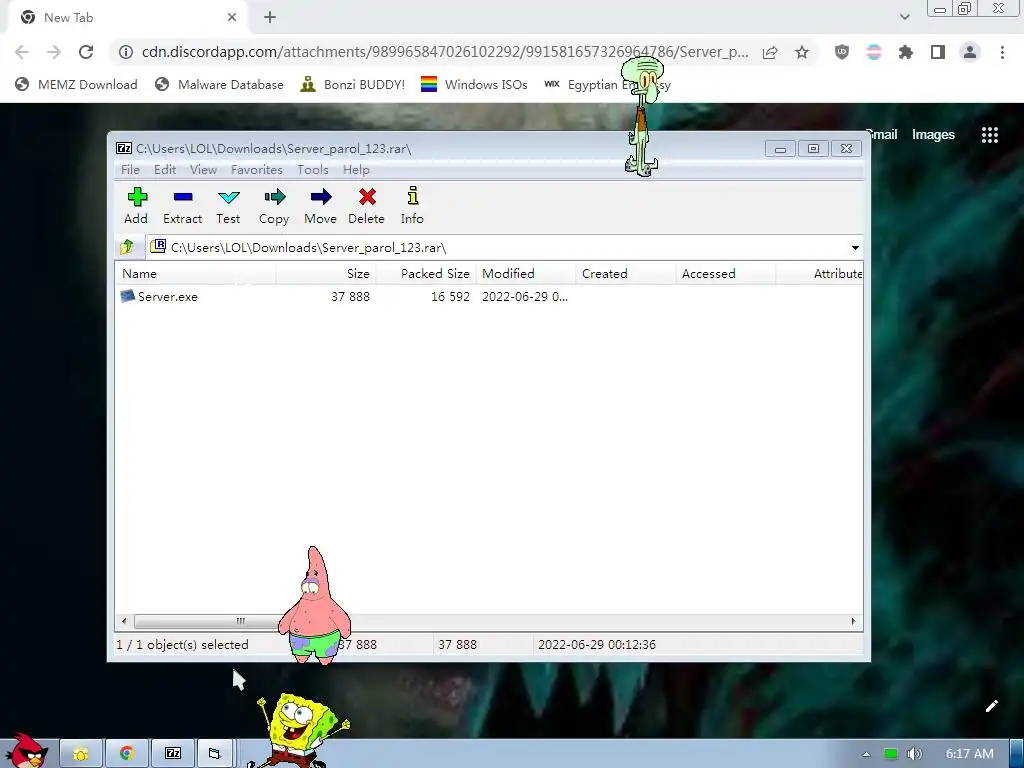Open Chrome tab search chevron
This screenshot has height=768, width=1024.
click(x=904, y=17)
